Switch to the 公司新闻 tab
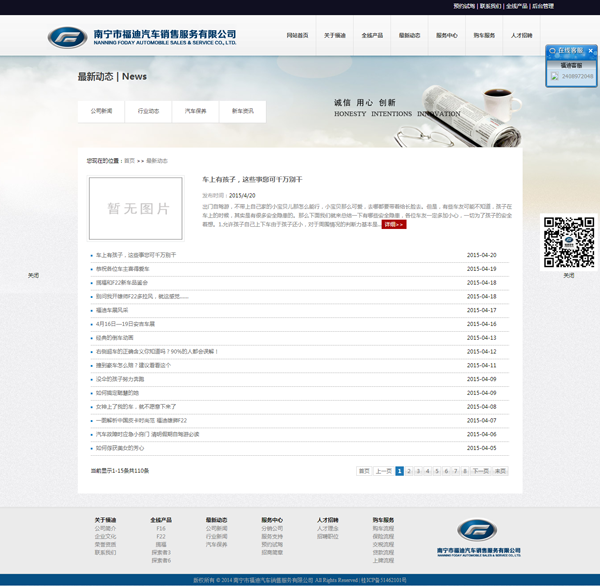The width and height of the screenshot is (600, 586). pyautogui.click(x=101, y=111)
